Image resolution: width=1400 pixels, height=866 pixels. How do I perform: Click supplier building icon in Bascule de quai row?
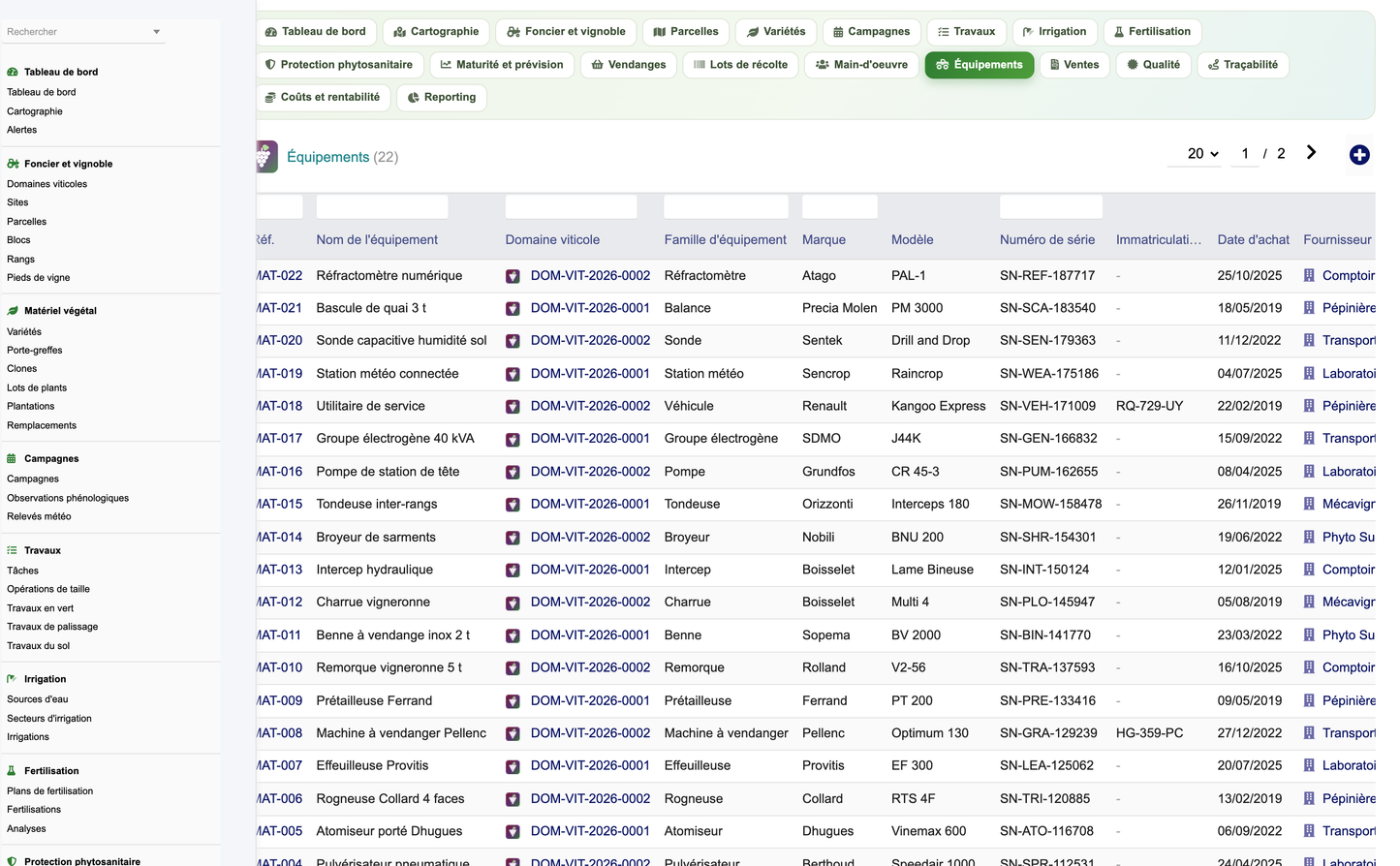(1309, 308)
